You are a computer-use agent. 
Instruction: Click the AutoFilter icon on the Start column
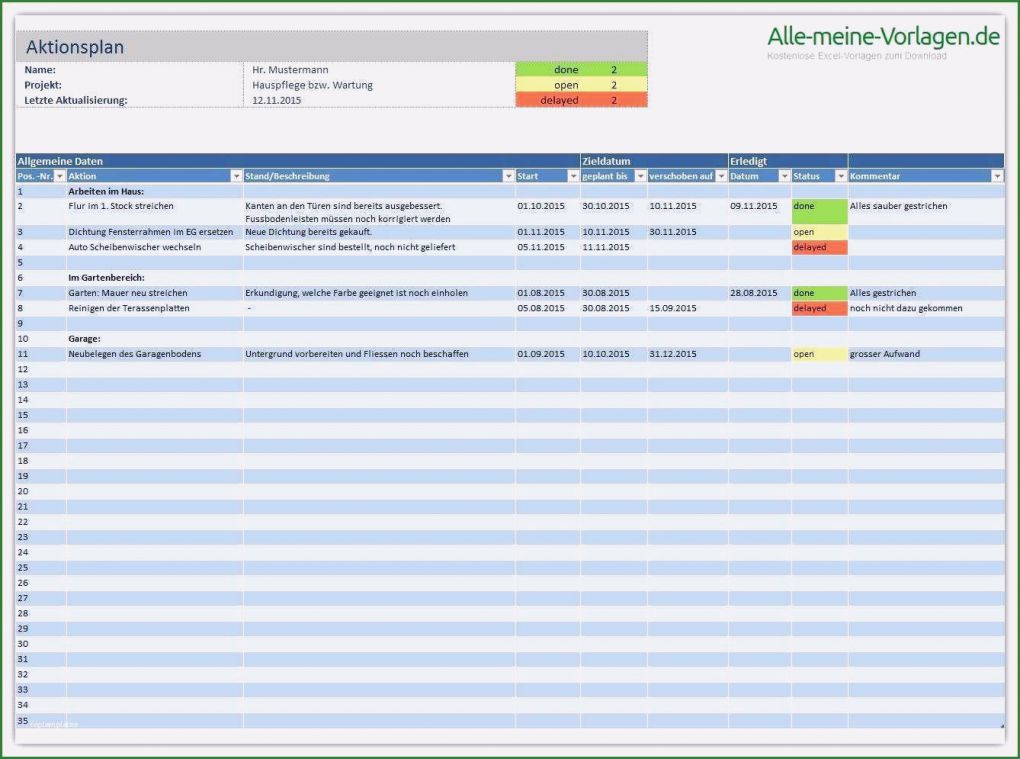tap(575, 176)
